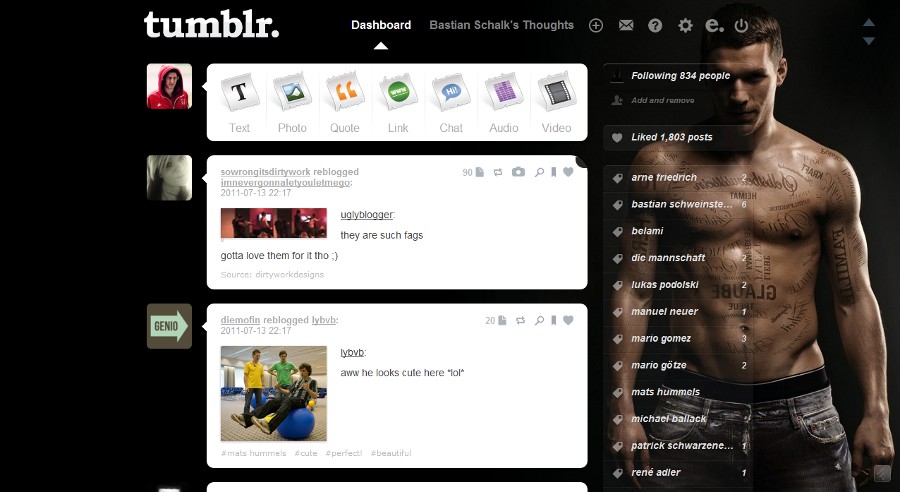This screenshot has width=900, height=492.
Task: Open the mario gomez tracked tag
Action: pos(677,339)
